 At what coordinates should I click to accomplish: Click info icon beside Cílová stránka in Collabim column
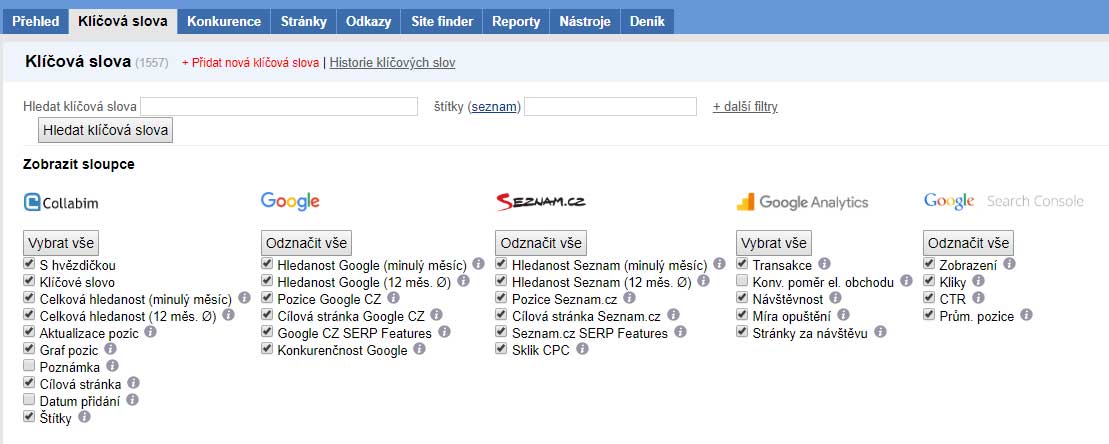(134, 383)
